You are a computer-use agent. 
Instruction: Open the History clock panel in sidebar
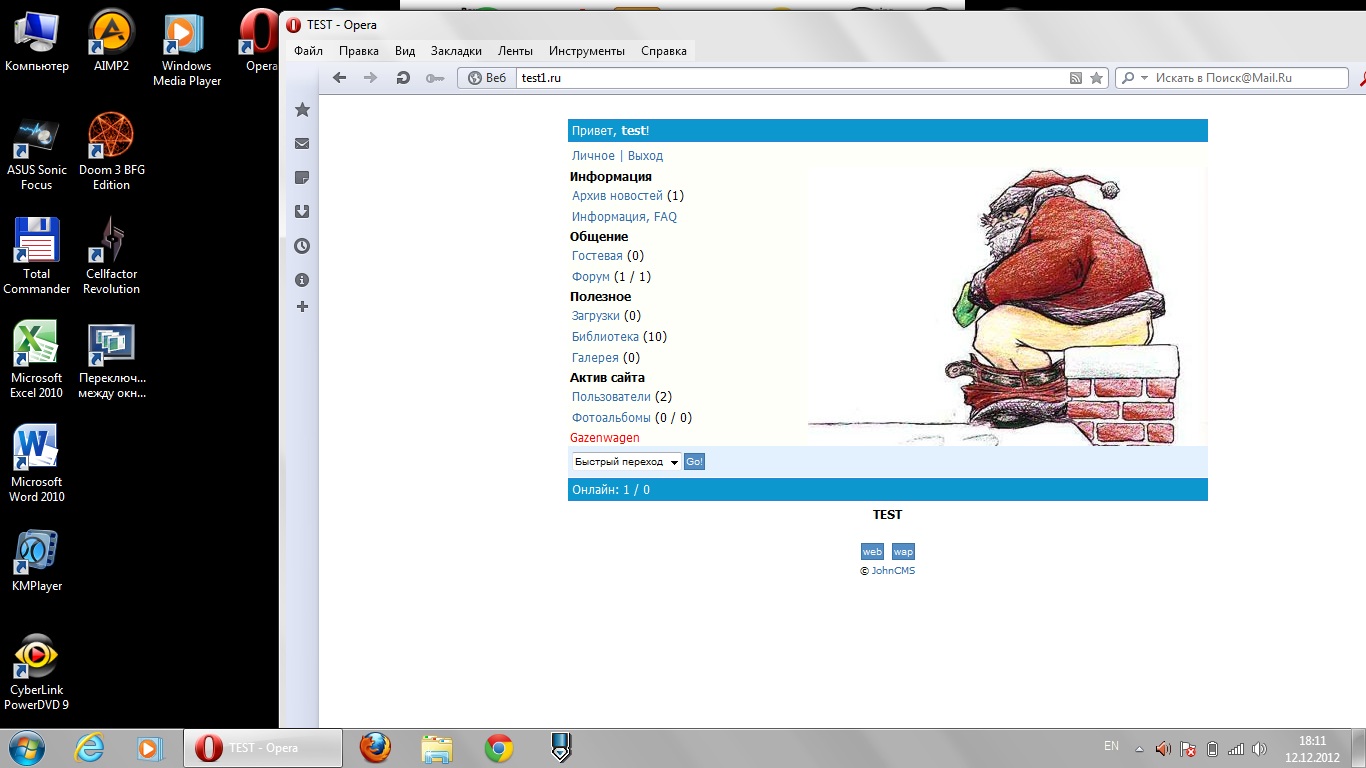coord(302,246)
